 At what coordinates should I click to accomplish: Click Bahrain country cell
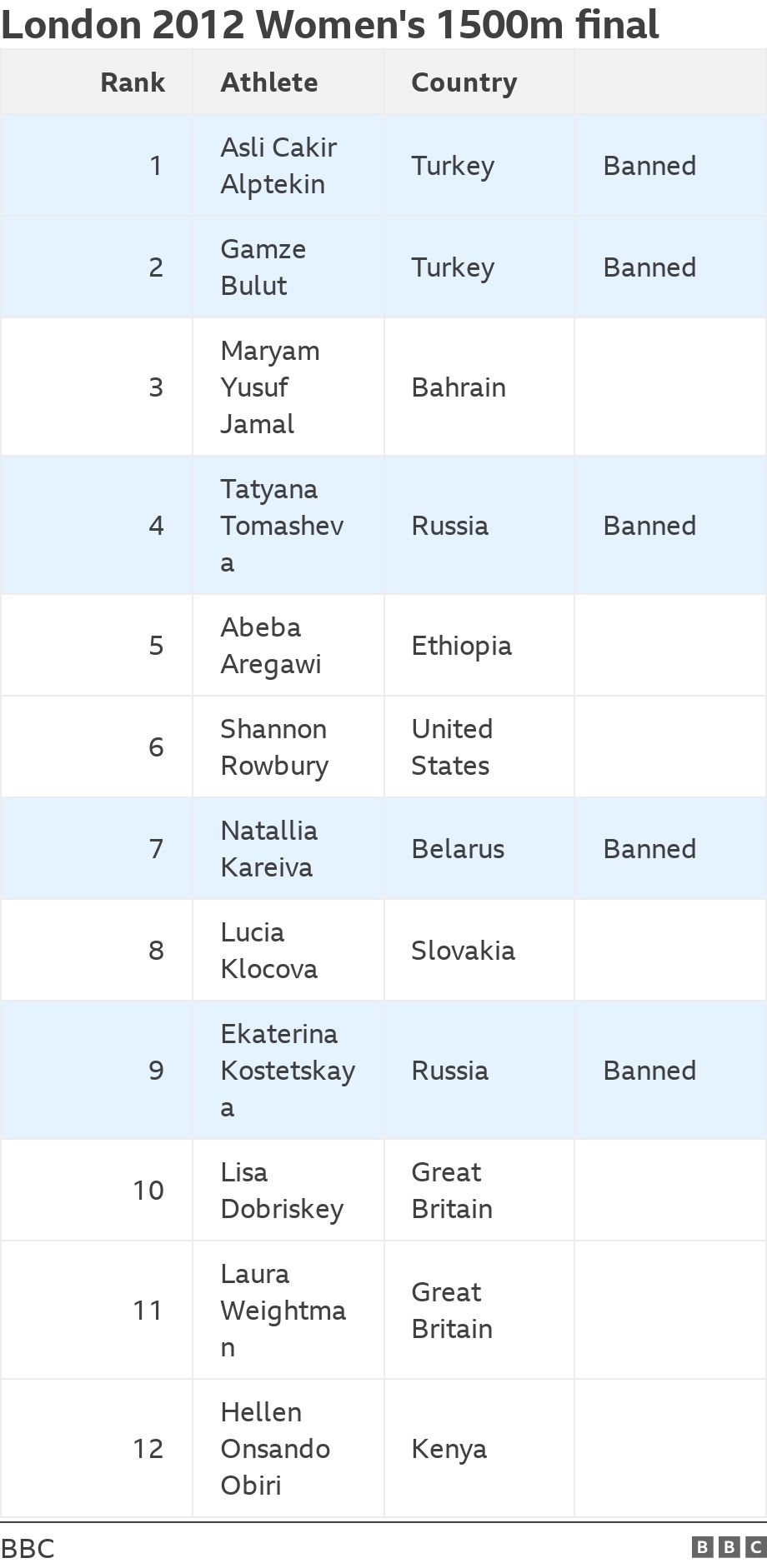[479, 387]
